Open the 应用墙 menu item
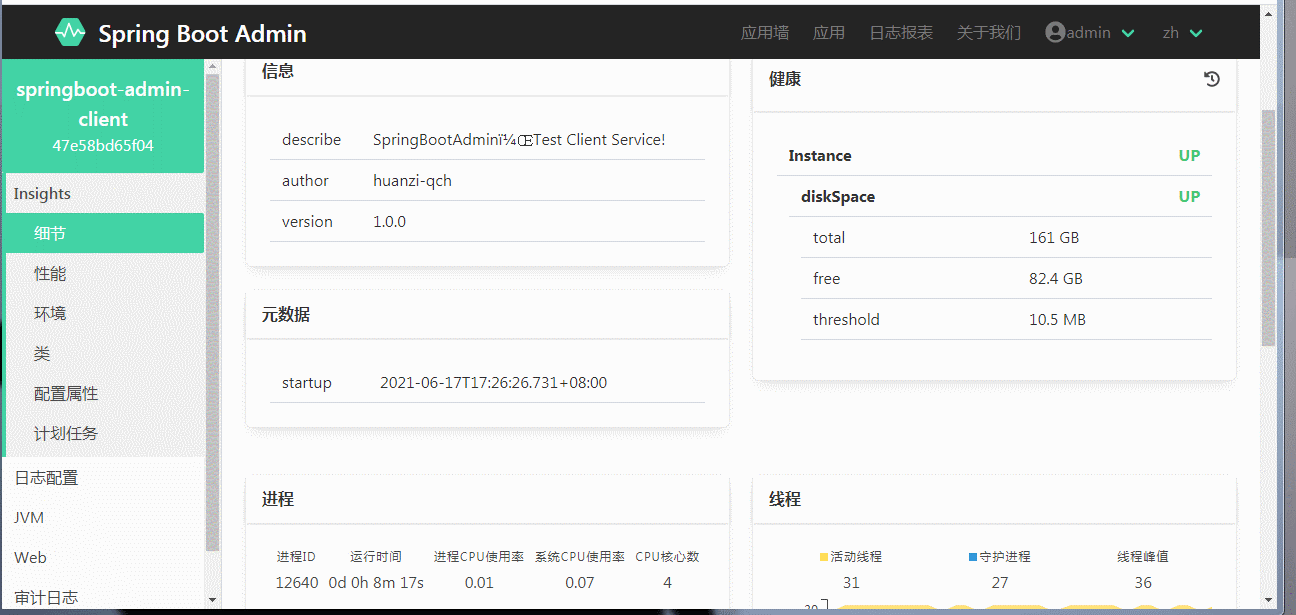This screenshot has height=615, width=1296. tap(765, 33)
